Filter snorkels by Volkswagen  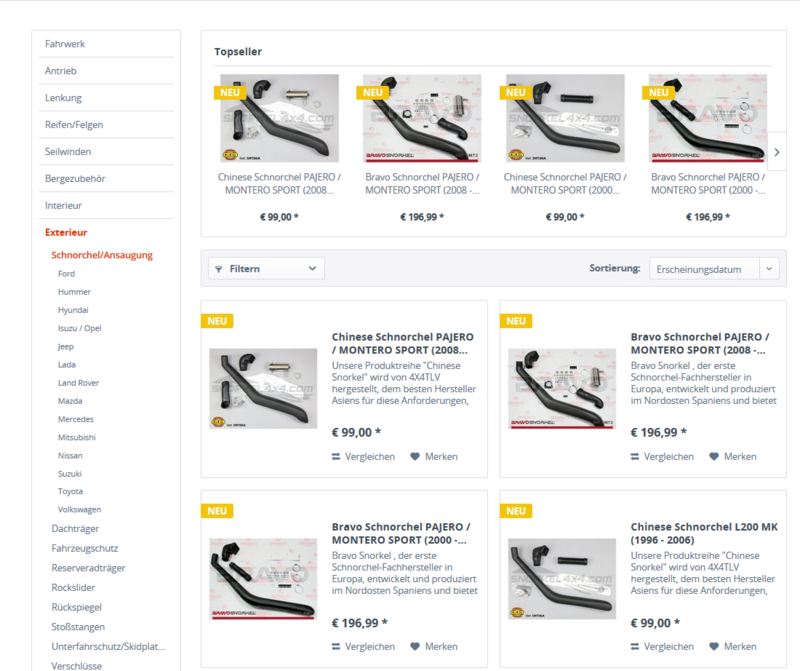tap(80, 510)
